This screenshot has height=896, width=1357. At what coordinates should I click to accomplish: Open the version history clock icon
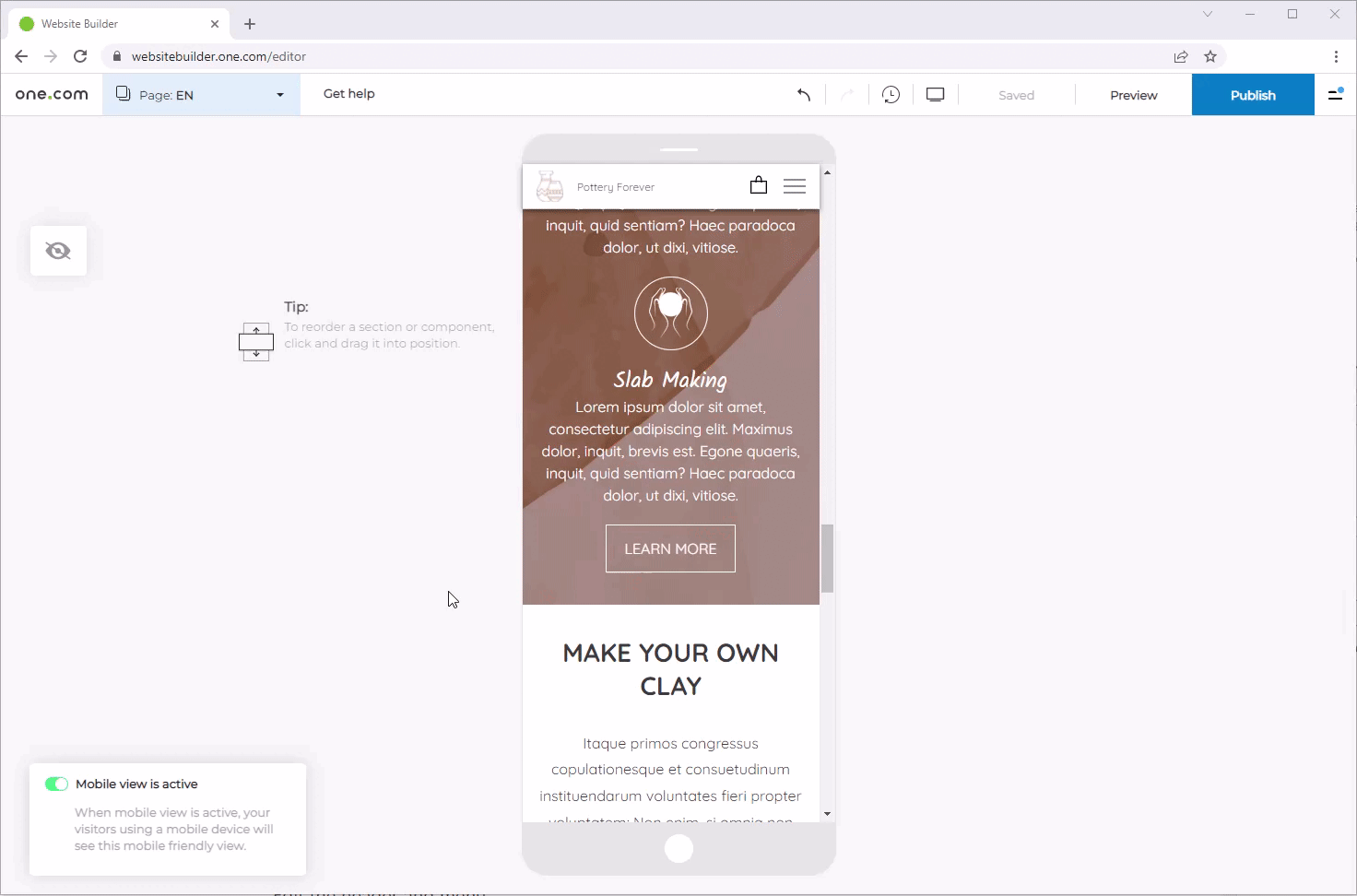pyautogui.click(x=891, y=95)
